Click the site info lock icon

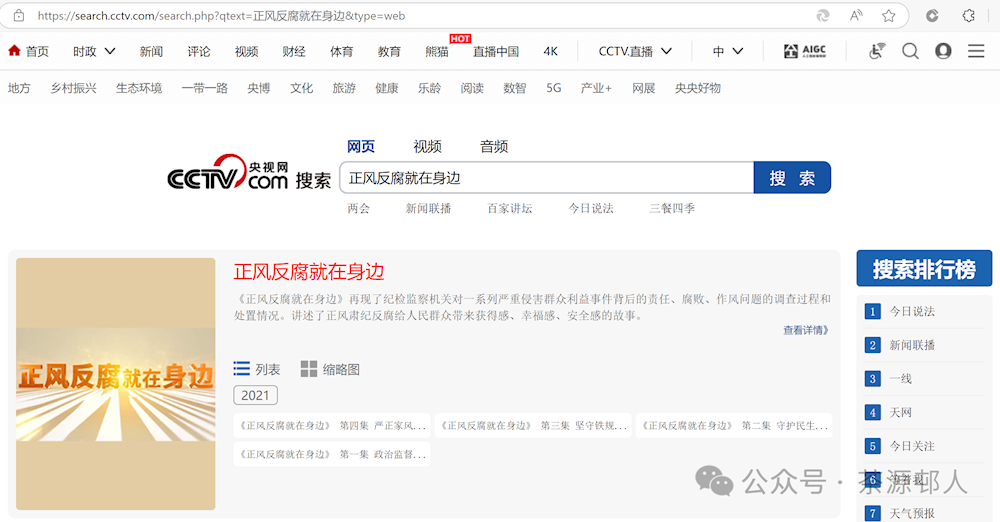coord(19,15)
